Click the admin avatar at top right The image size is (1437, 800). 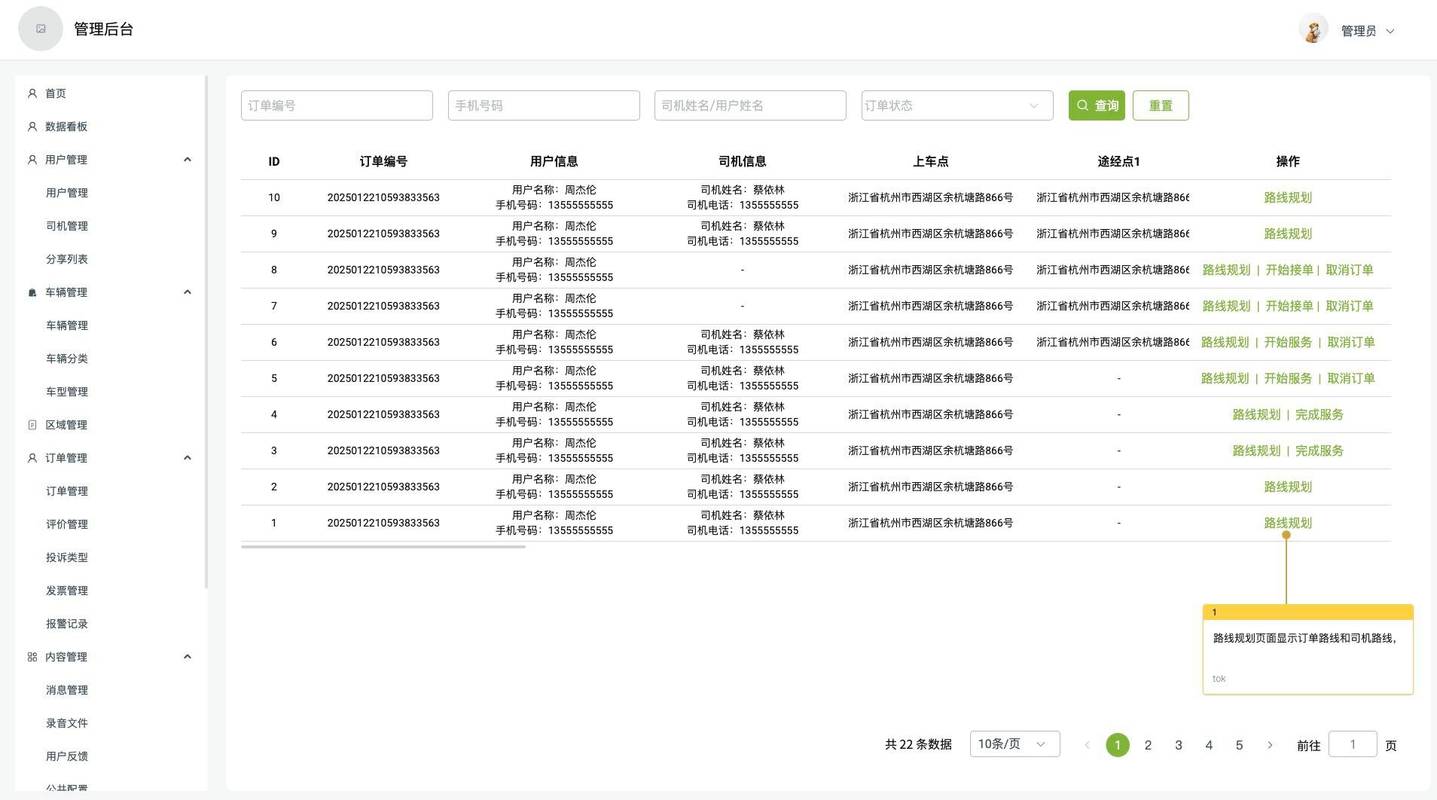[1311, 28]
